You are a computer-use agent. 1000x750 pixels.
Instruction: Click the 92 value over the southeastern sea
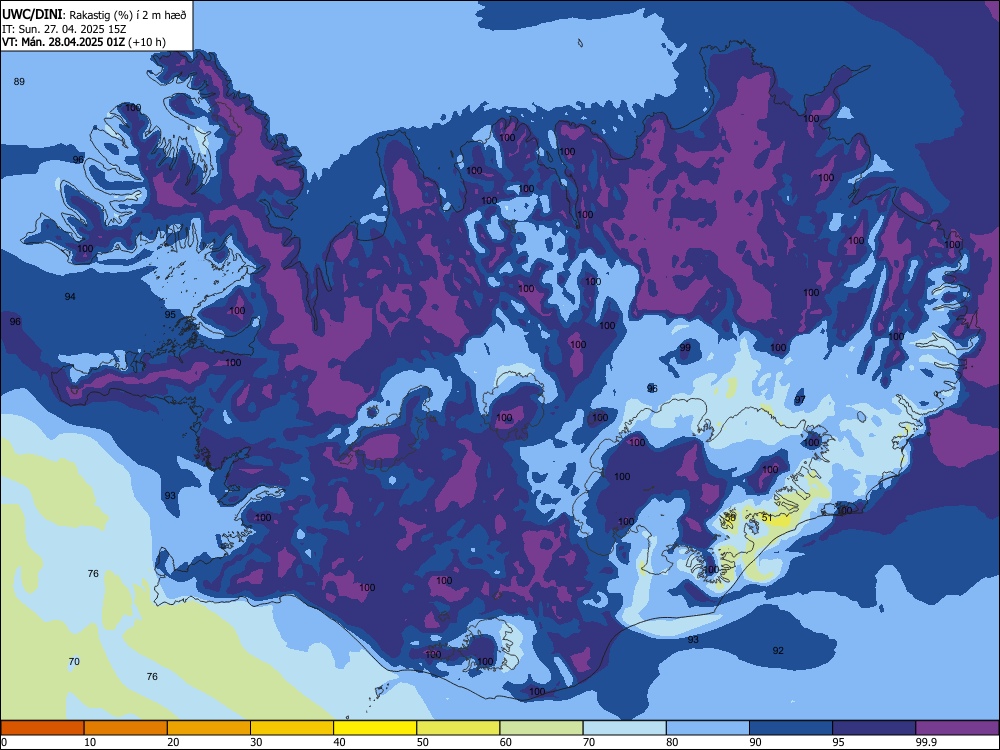778,651
